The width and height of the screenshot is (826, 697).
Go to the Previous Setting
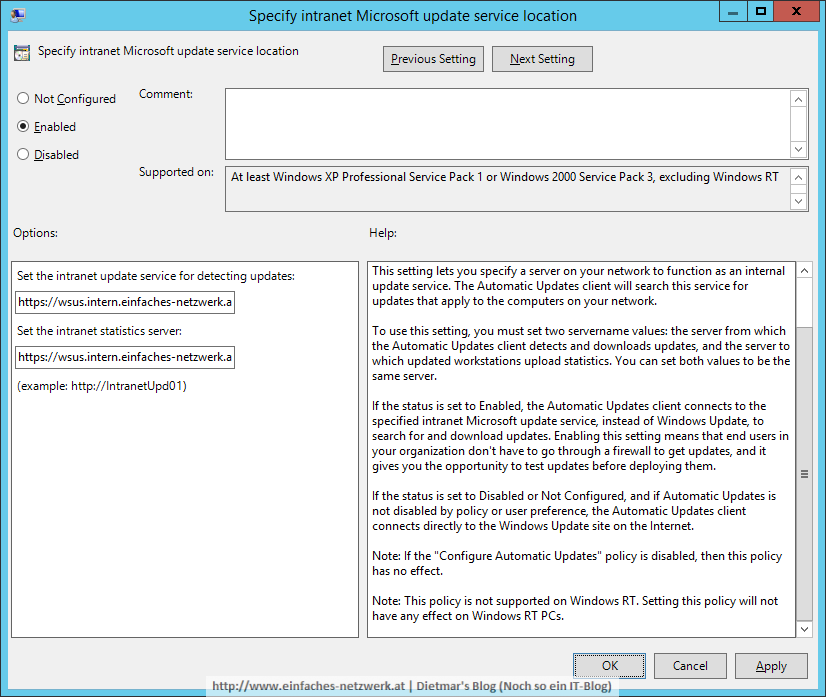pyautogui.click(x=433, y=59)
